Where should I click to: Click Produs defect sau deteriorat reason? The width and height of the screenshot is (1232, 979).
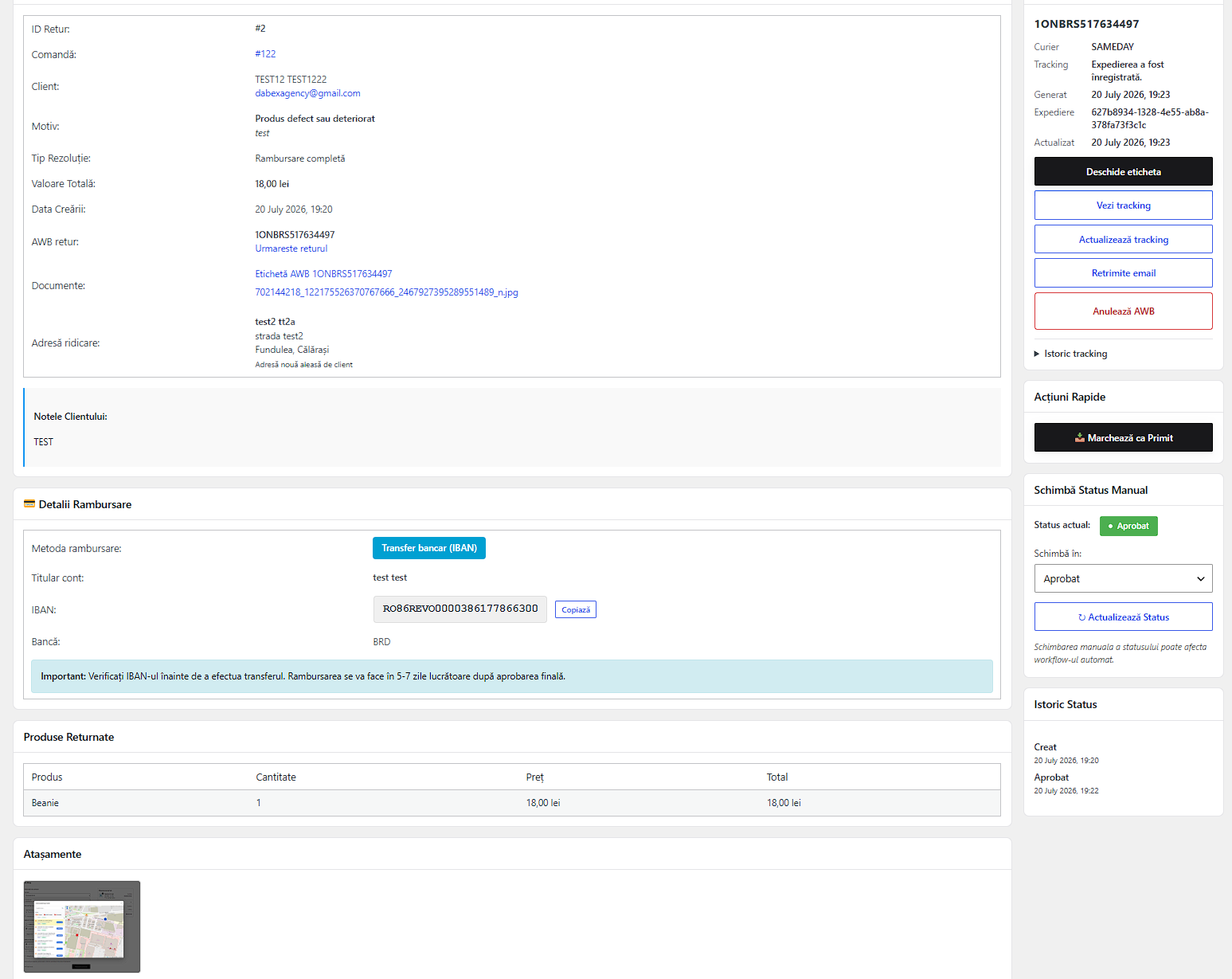315,119
